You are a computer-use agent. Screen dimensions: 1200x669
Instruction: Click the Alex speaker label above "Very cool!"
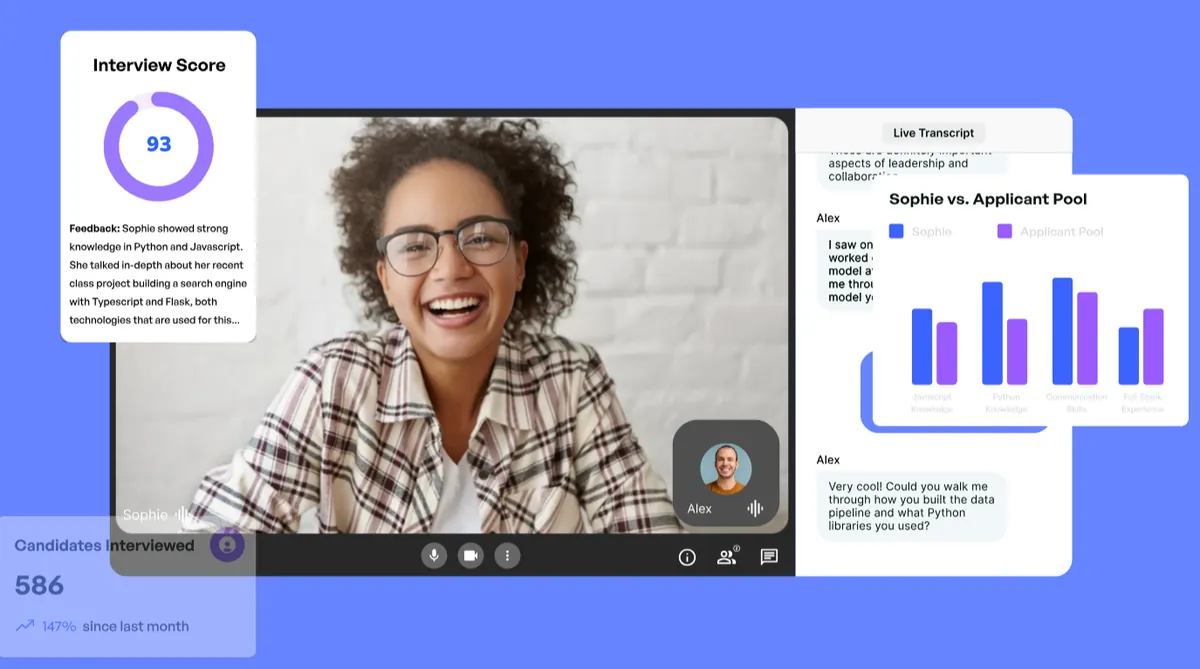coord(828,460)
